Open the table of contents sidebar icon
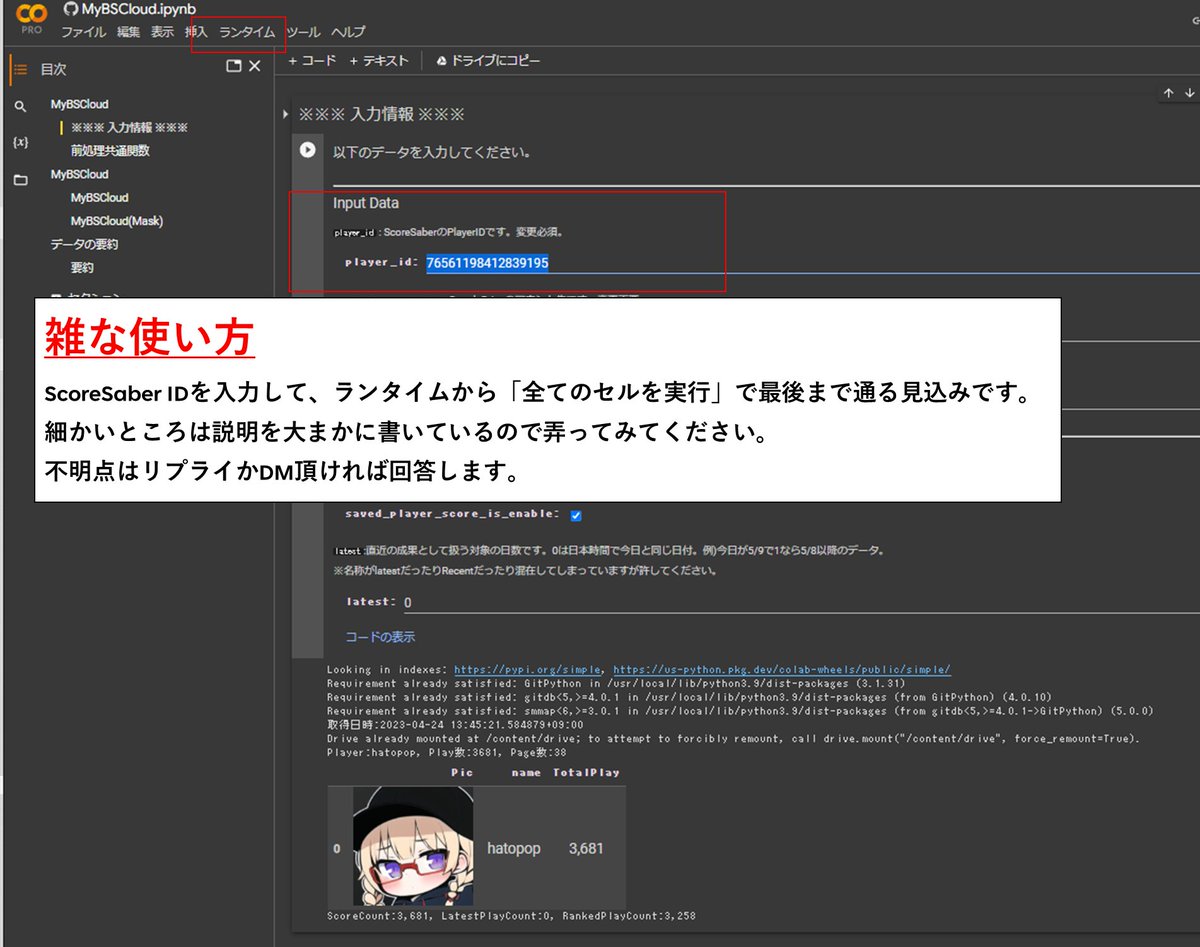This screenshot has width=1200, height=947. click(20, 69)
